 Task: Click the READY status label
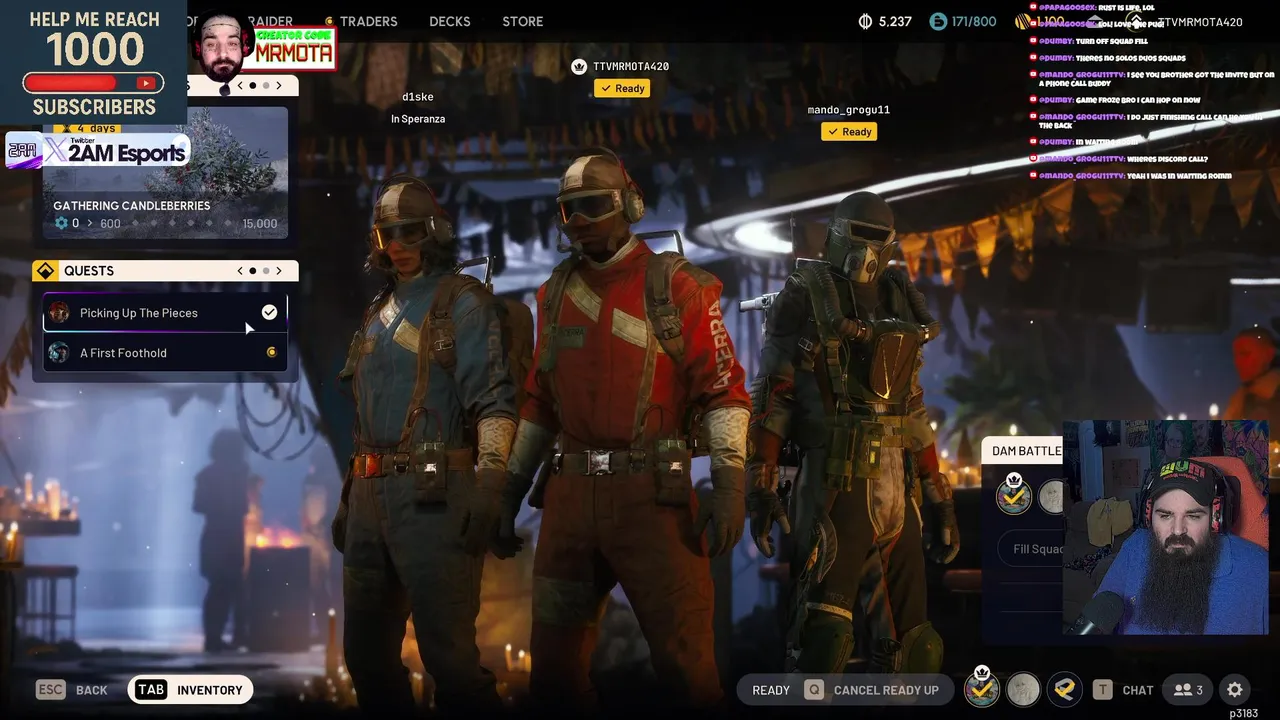[x=771, y=690]
